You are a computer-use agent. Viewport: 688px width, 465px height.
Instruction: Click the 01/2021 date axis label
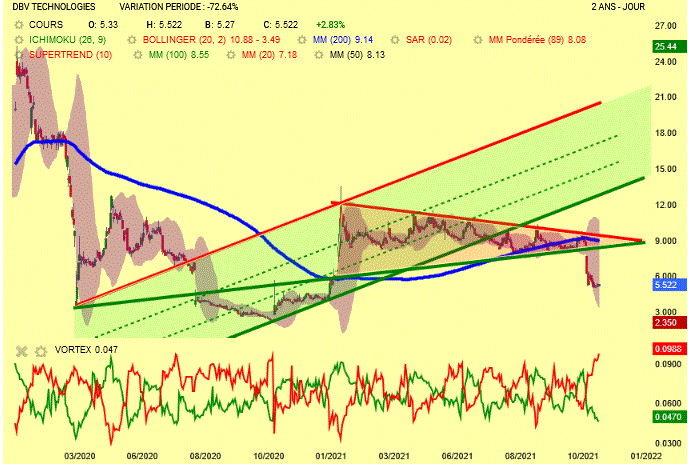pos(331,456)
